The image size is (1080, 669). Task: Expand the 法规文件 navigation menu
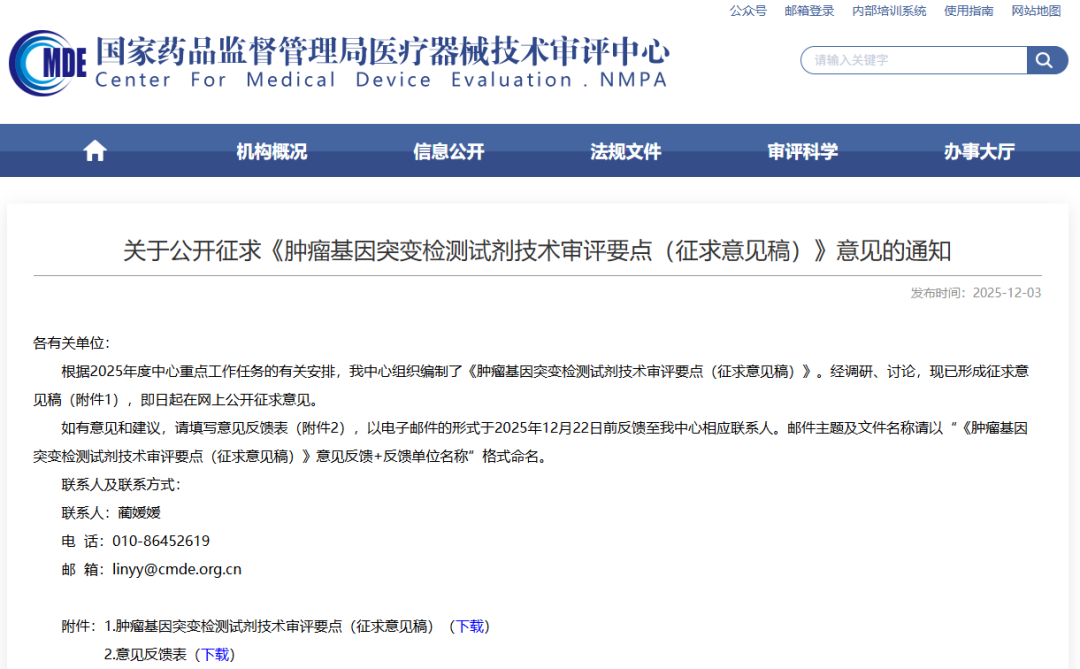[624, 150]
